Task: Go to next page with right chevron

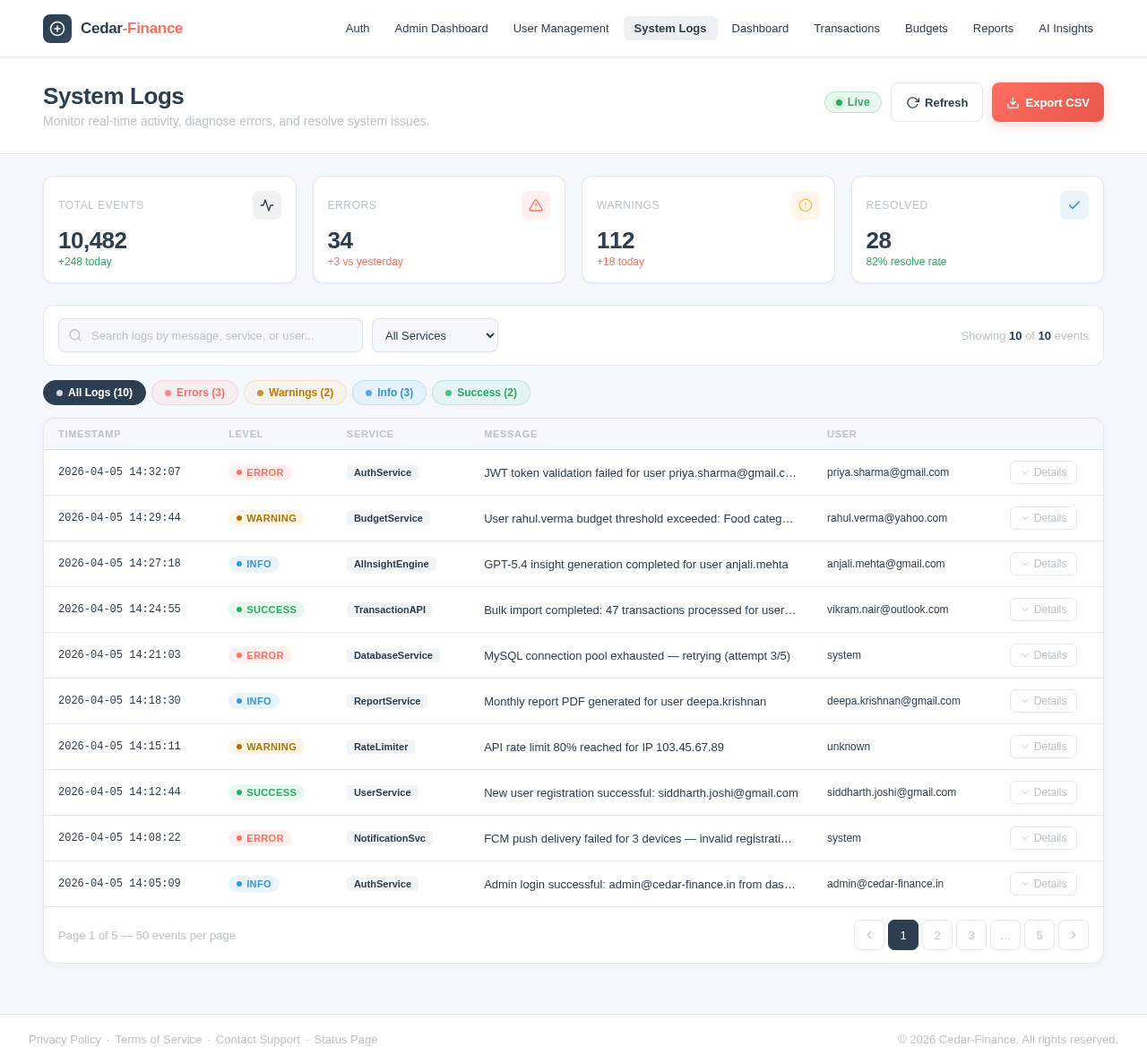Action: click(1074, 935)
